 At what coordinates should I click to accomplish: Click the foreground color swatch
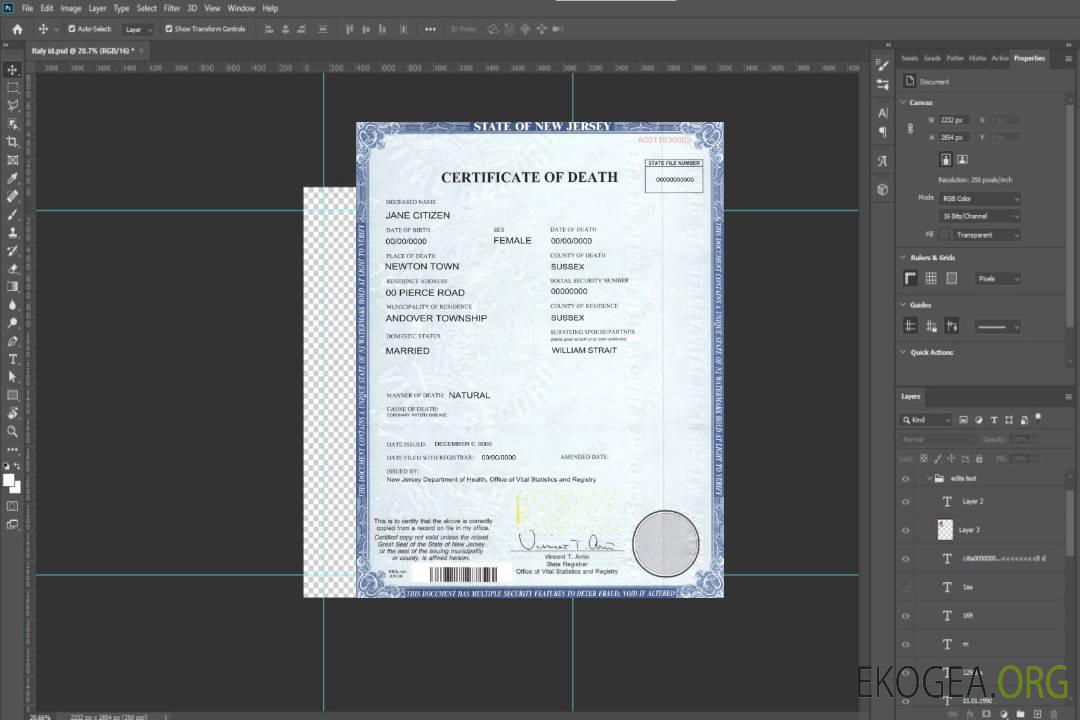click(x=8, y=480)
